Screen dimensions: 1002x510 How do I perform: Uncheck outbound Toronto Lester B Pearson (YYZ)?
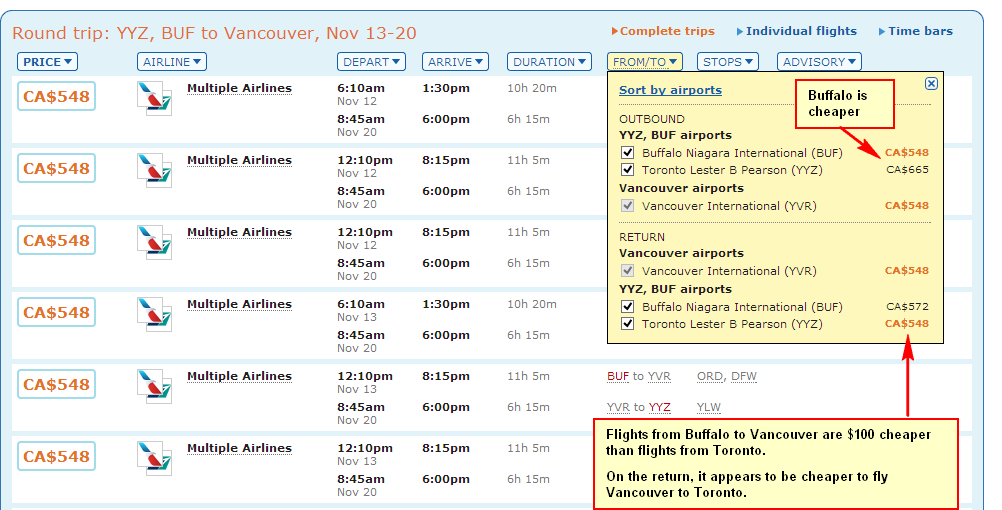pos(628,169)
